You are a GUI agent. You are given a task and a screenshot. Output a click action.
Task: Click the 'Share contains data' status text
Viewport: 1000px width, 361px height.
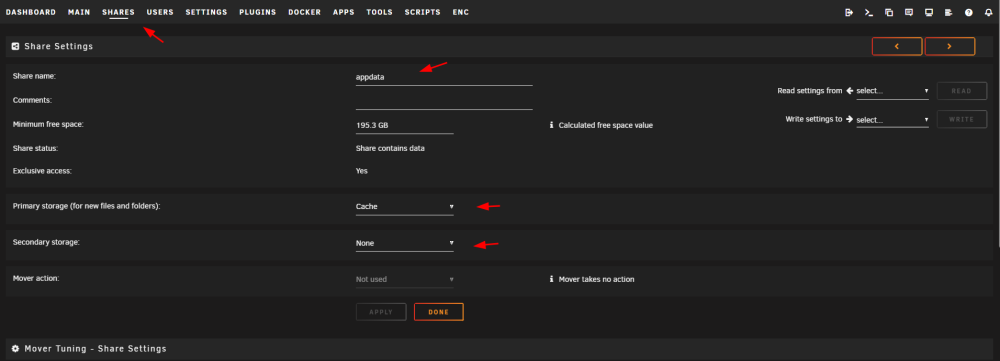pos(390,149)
